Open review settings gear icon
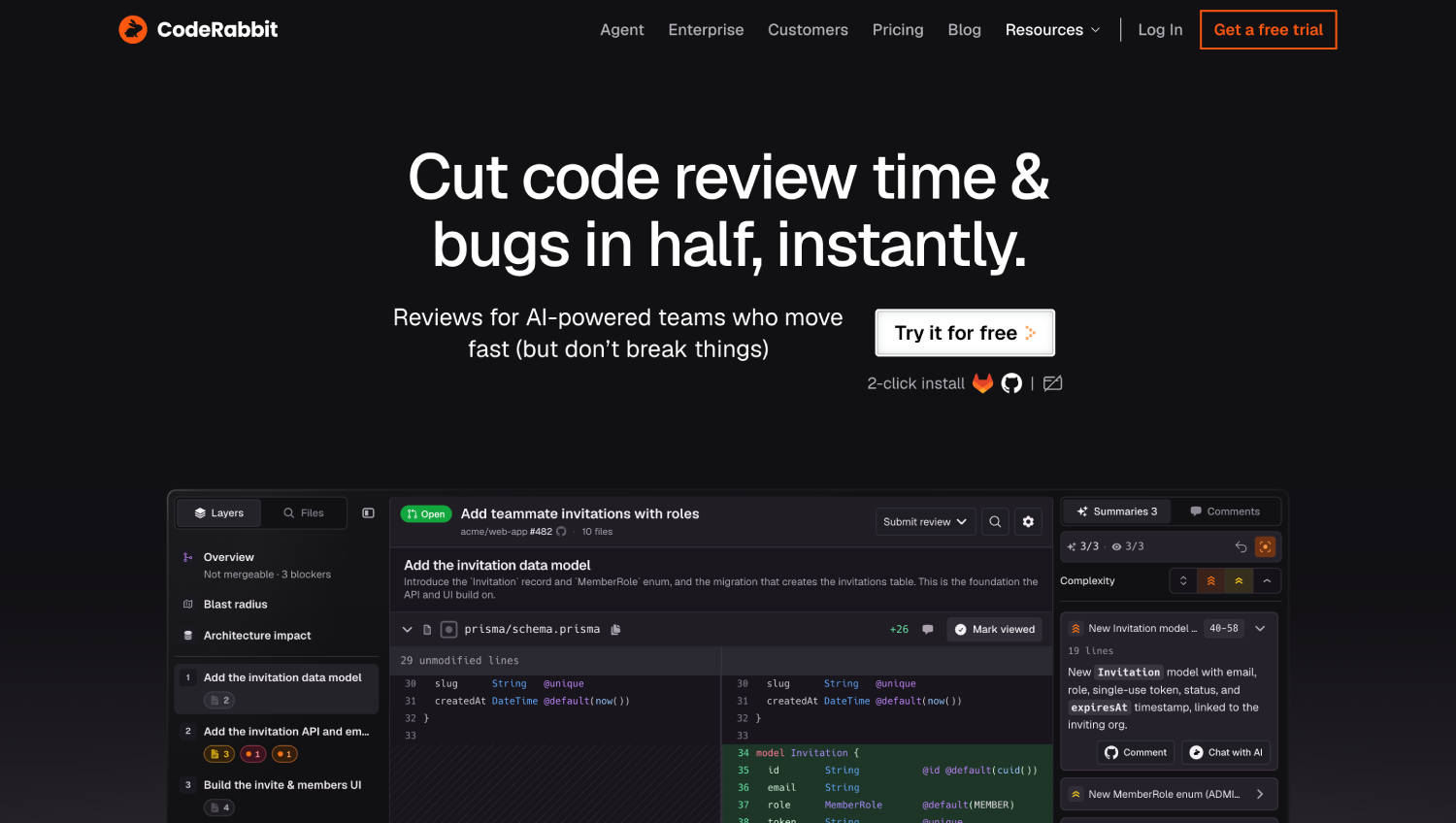1456x823 pixels. tap(1028, 522)
